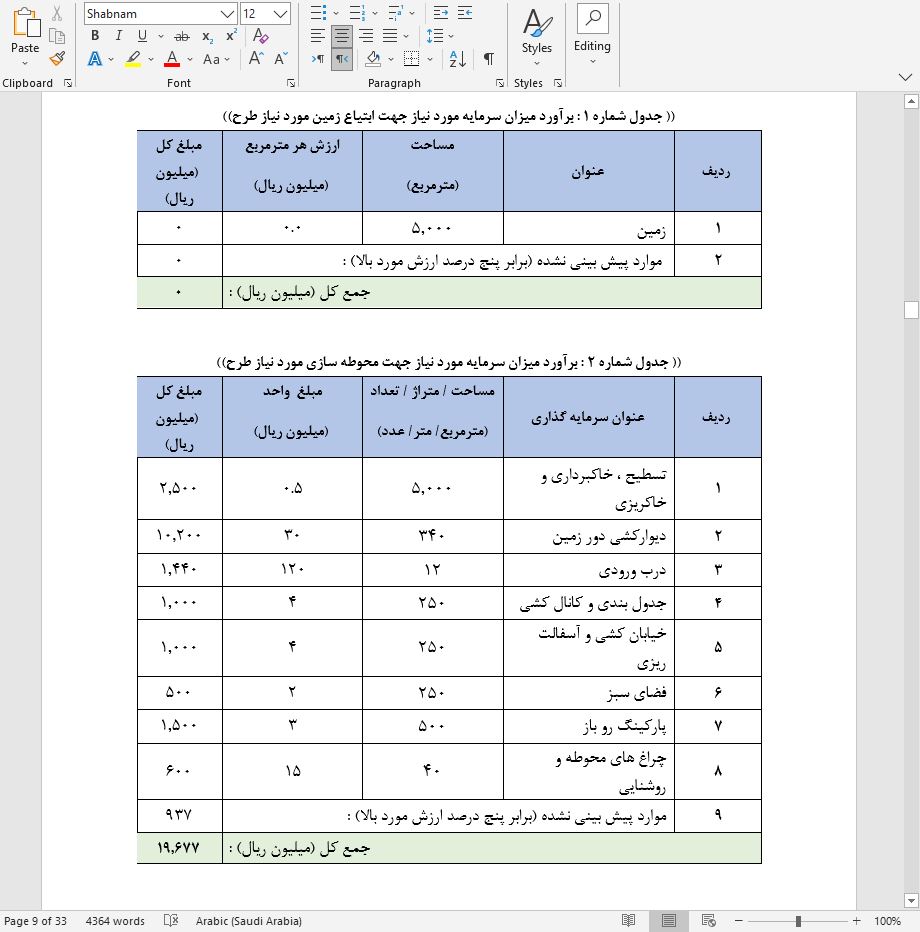This screenshot has height=932, width=920.
Task: Set right-to-left text direction
Action: (x=342, y=59)
